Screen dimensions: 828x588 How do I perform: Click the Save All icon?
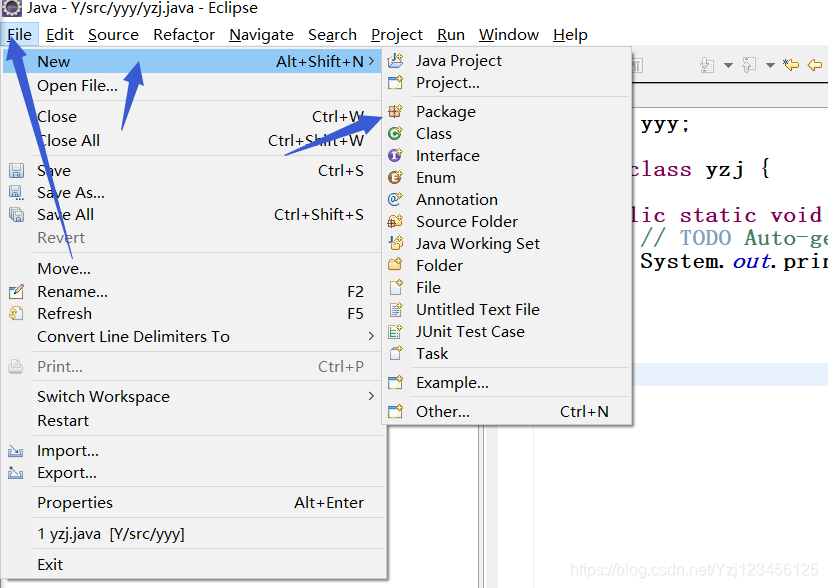pyautogui.click(x=16, y=215)
